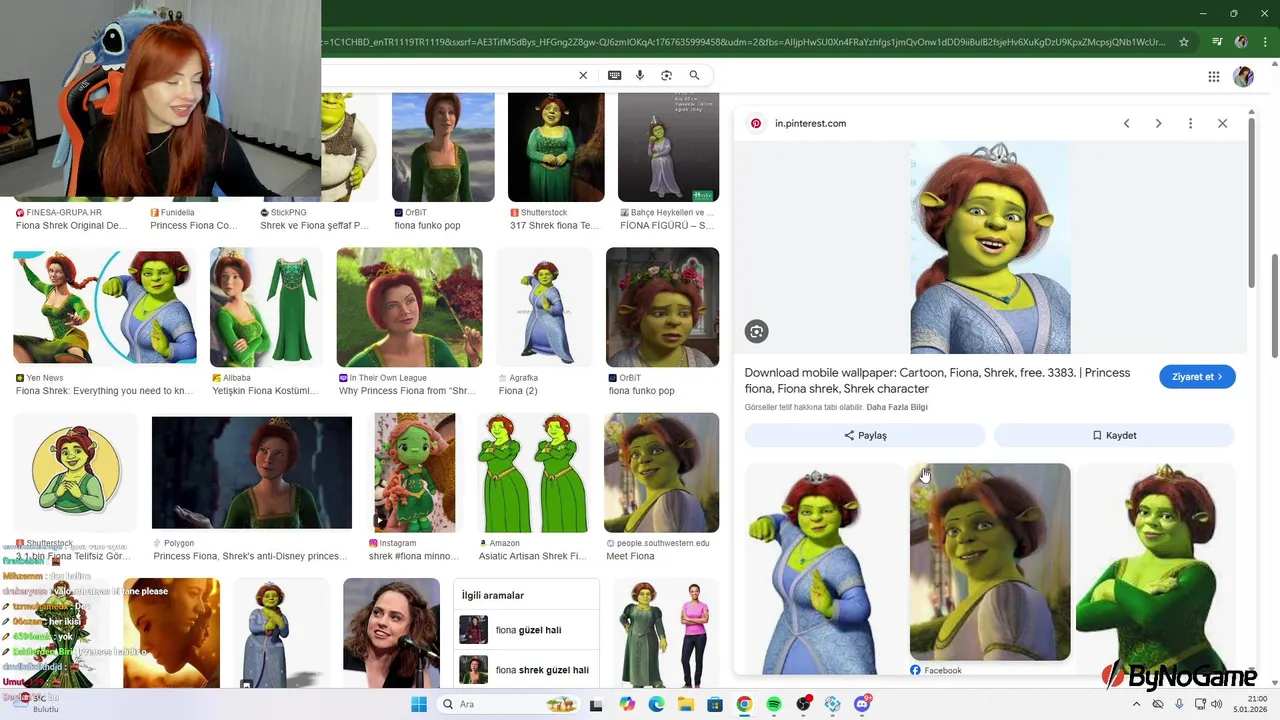Click the microphone tray icon
The width and height of the screenshot is (1280, 720).
pyautogui.click(x=1179, y=704)
